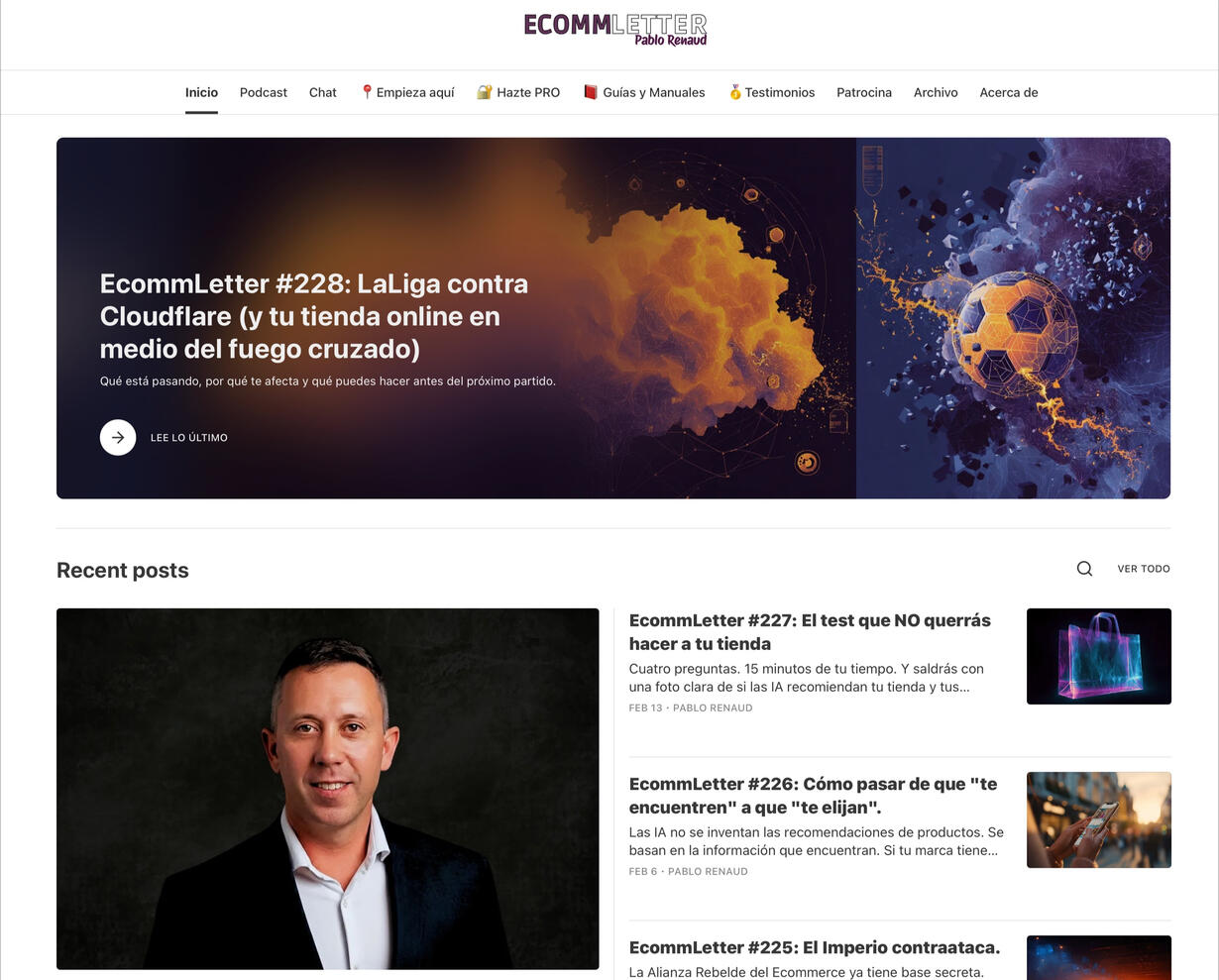The image size is (1219, 980).
Task: Click the red book icon beside Guías
Action: (591, 92)
